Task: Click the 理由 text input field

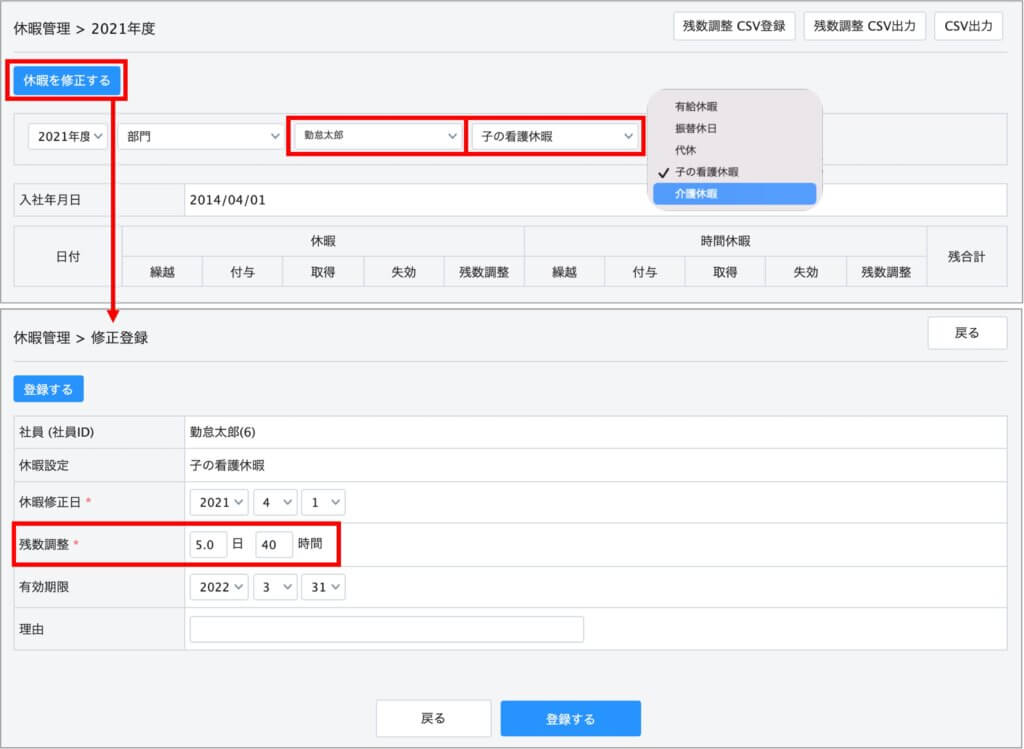Action: (386, 629)
